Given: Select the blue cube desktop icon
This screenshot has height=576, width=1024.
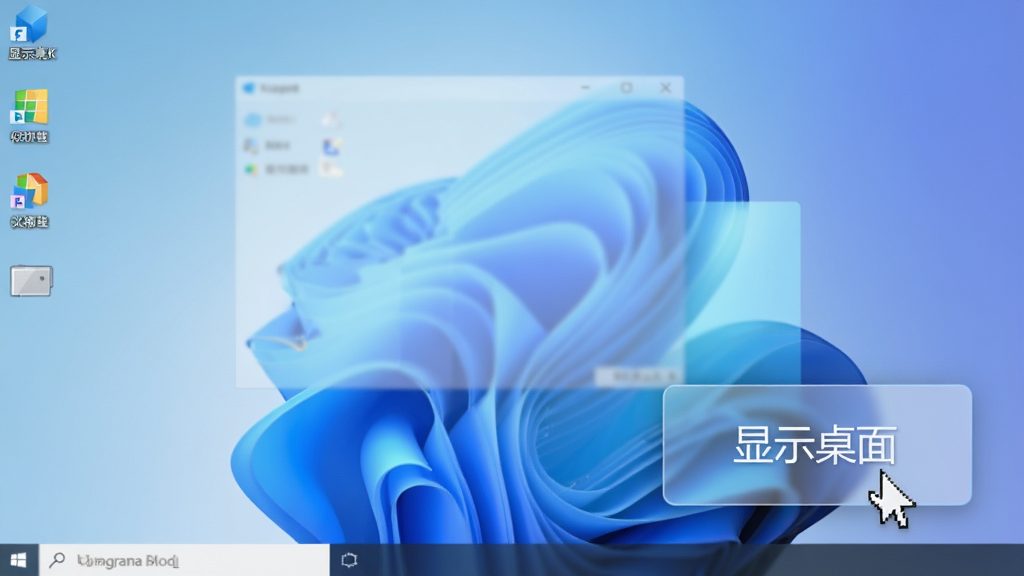Looking at the screenshot, I should (30, 25).
